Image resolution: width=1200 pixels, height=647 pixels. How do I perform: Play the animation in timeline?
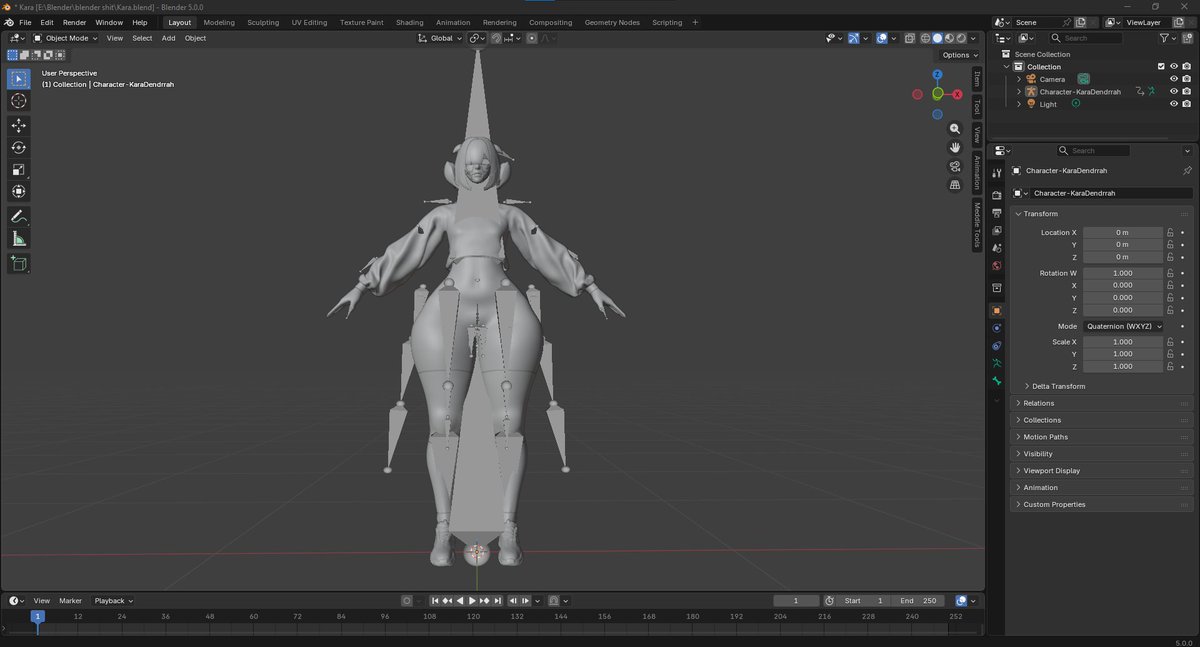pyautogui.click(x=472, y=601)
